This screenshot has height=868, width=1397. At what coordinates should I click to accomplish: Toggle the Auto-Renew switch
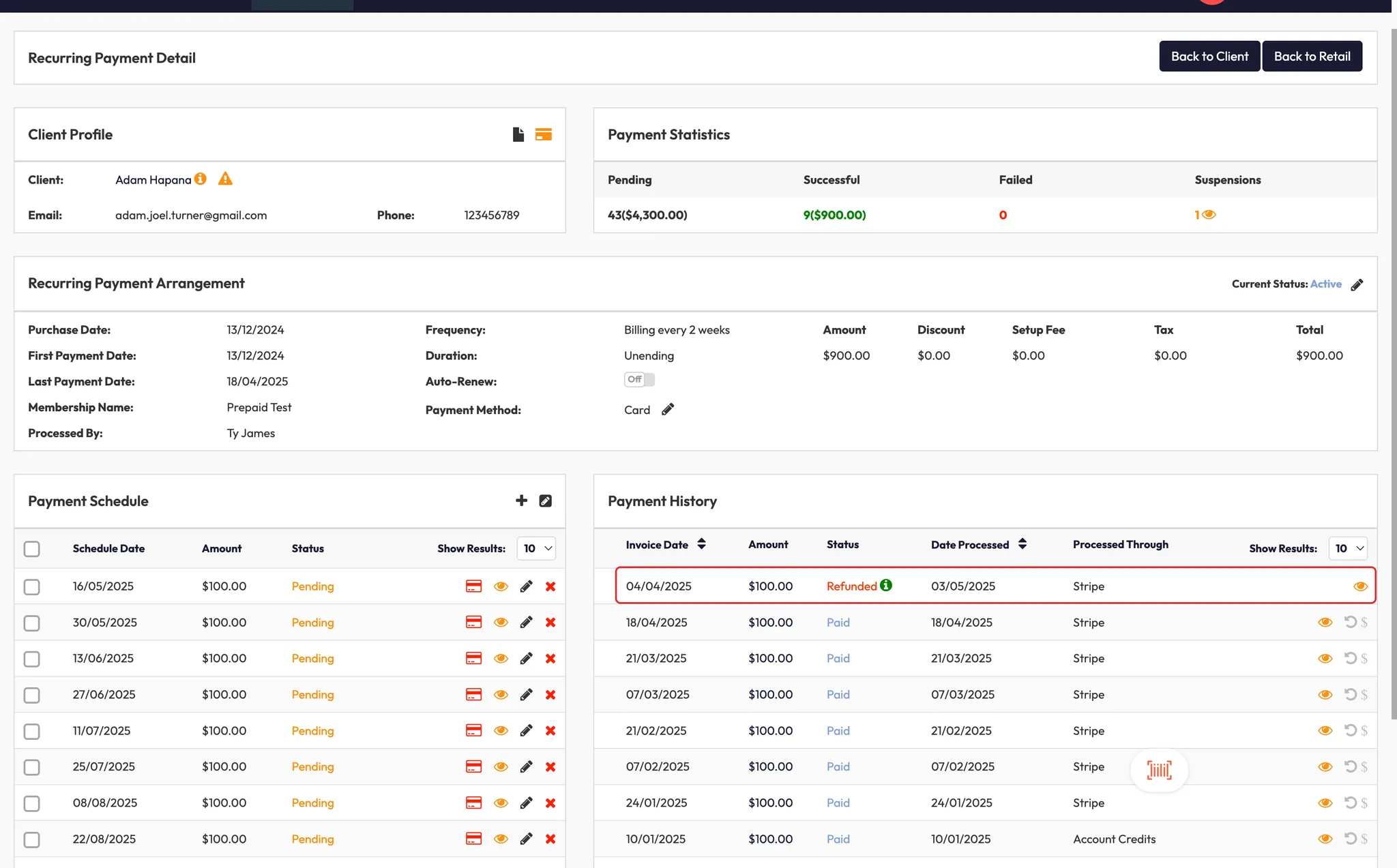(639, 380)
